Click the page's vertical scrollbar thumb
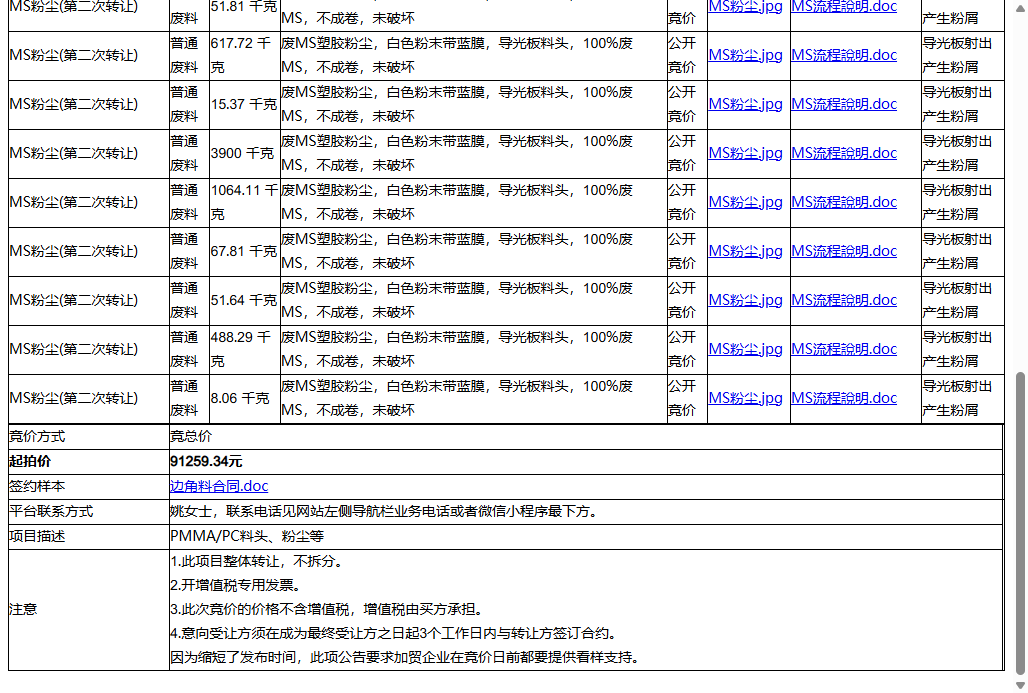The height and width of the screenshot is (693, 1028). [x=1019, y=523]
